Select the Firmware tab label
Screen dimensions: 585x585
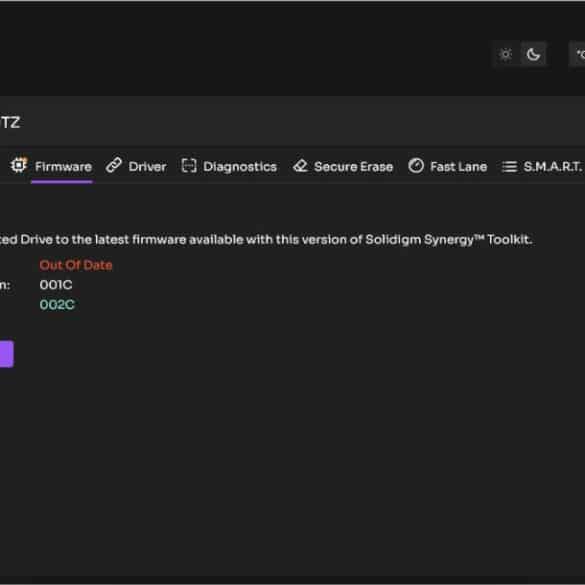tap(63, 167)
